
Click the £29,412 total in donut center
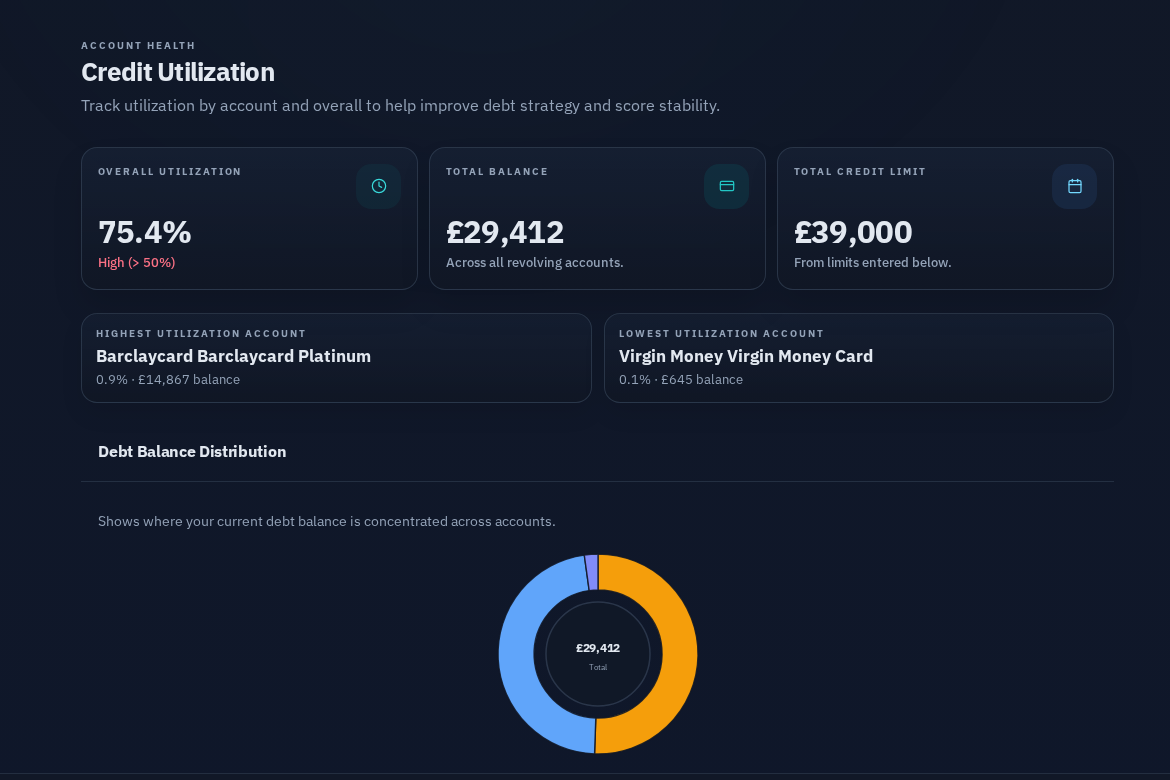(x=598, y=648)
